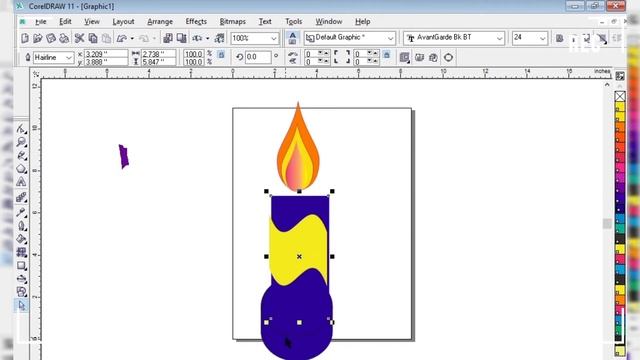Open the font size 24 dropdown
The image size is (640, 360).
(x=542, y=38)
